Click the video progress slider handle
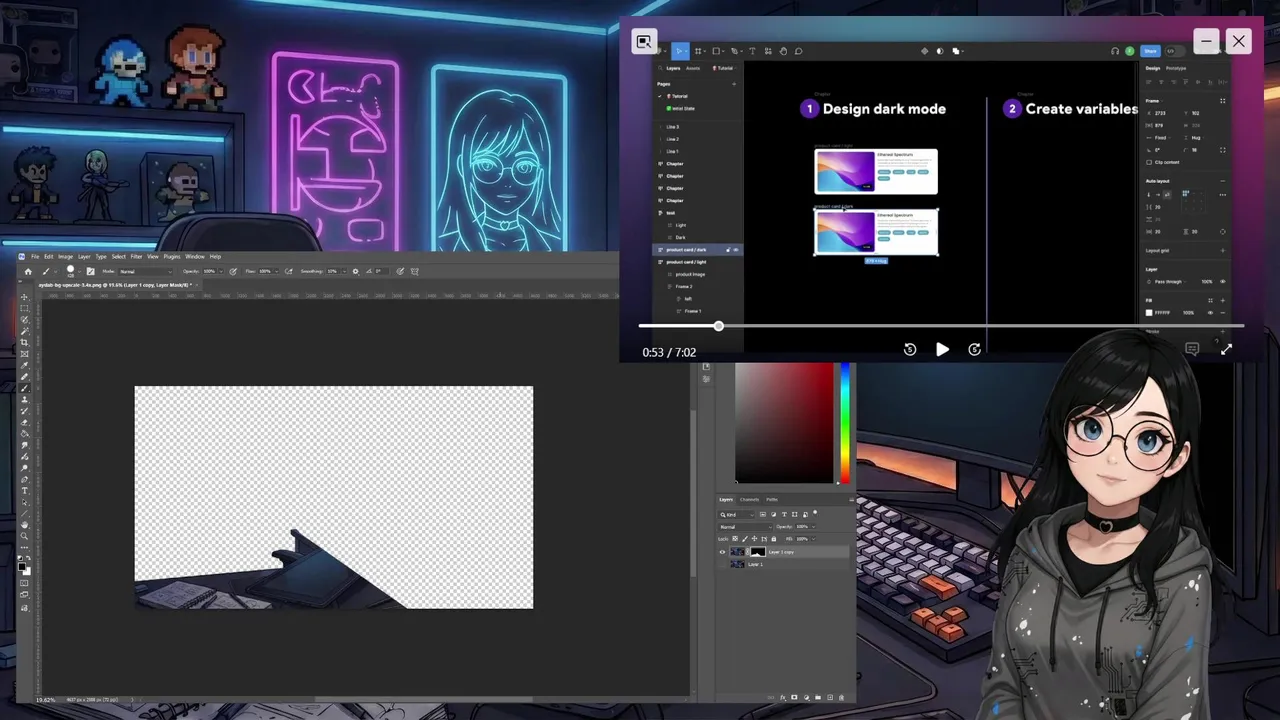1280x720 pixels. (x=718, y=326)
